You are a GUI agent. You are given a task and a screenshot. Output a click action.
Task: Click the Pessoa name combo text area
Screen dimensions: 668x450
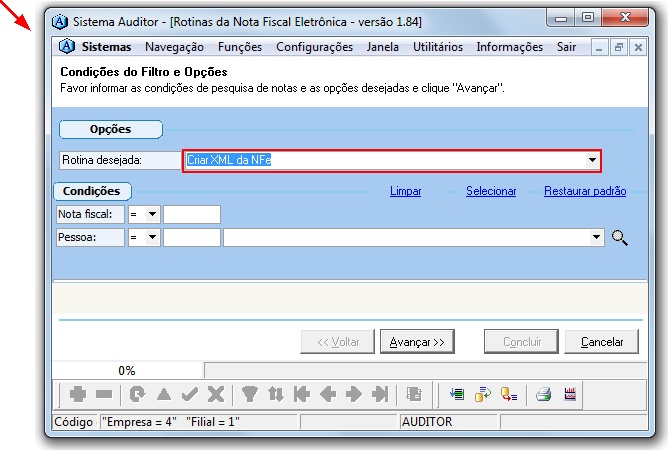tap(406, 237)
